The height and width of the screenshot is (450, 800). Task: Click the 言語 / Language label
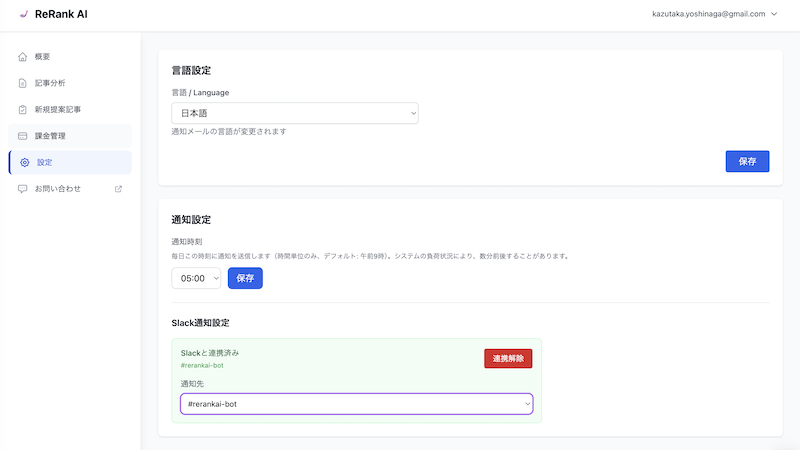tap(200, 93)
